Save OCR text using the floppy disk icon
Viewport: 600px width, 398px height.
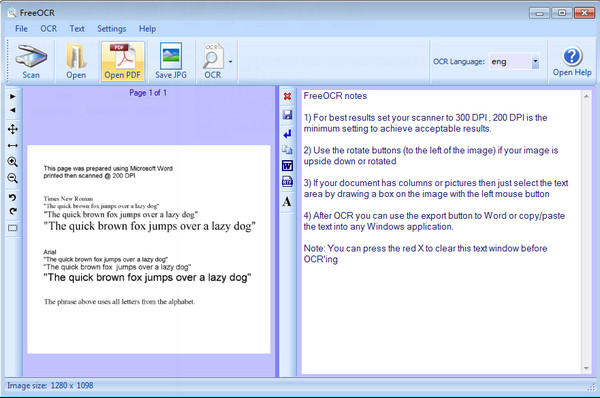287,114
